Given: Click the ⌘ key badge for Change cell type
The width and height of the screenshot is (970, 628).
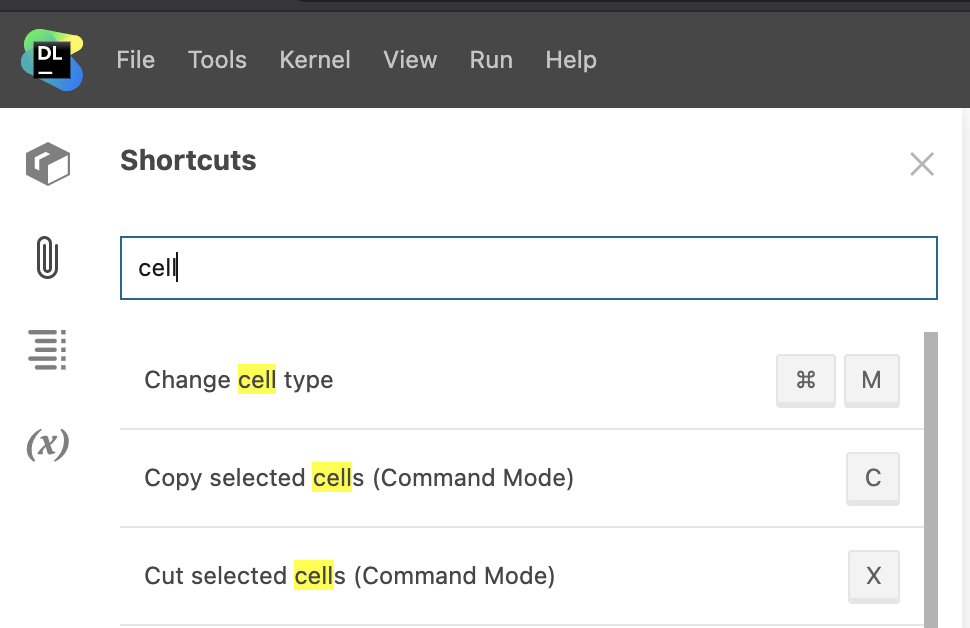Looking at the screenshot, I should pos(806,380).
